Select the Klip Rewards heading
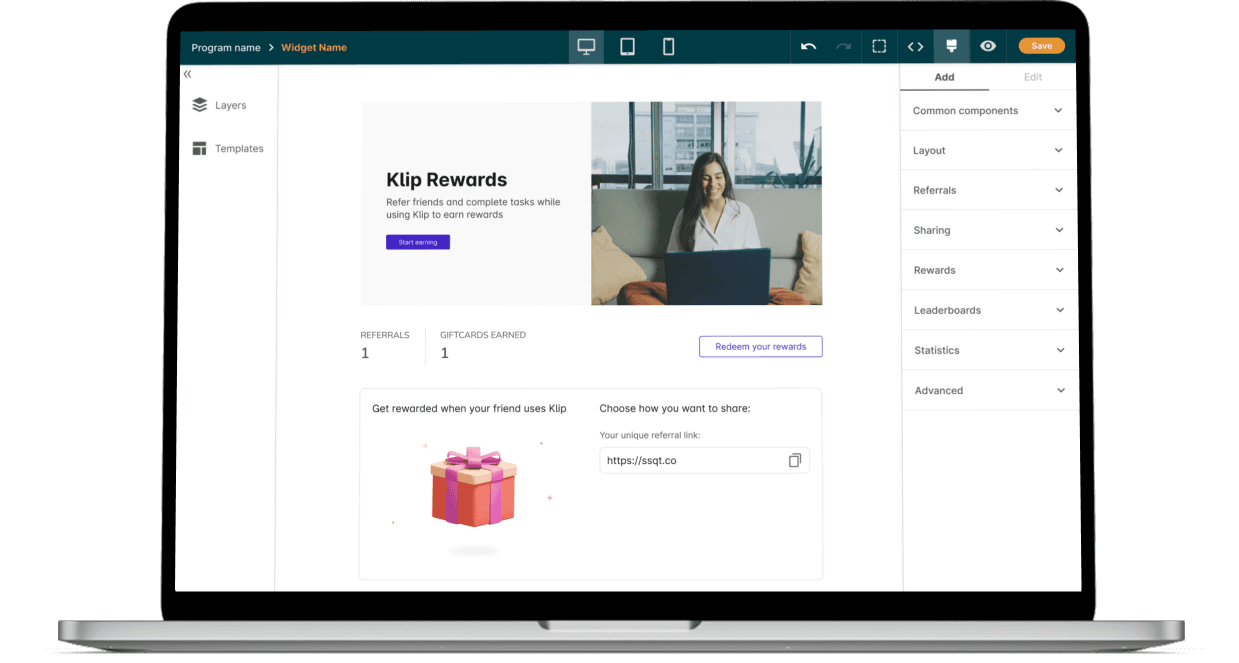The image size is (1239, 663). point(446,180)
